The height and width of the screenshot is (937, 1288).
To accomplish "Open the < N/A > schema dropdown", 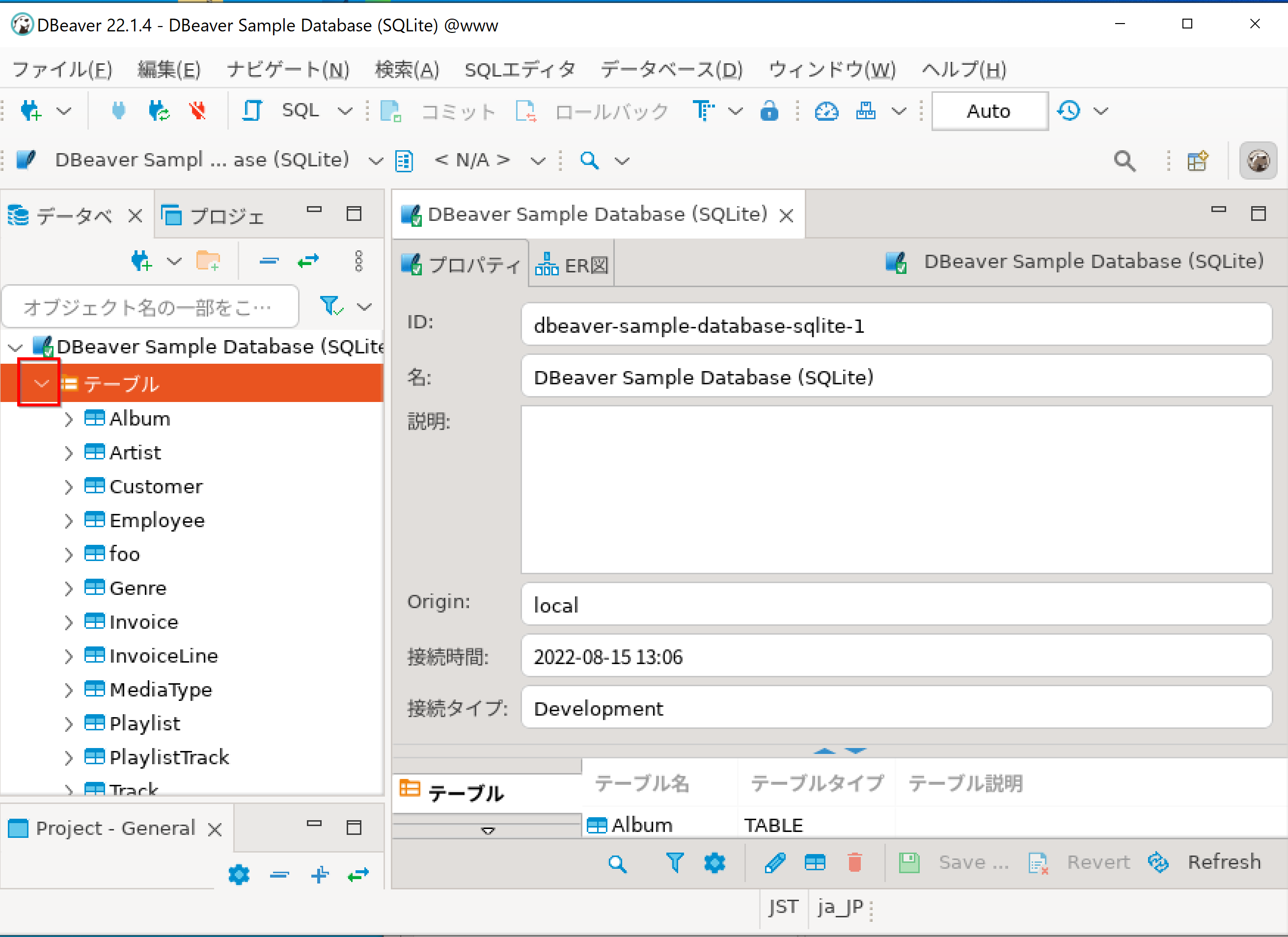I will click(538, 161).
